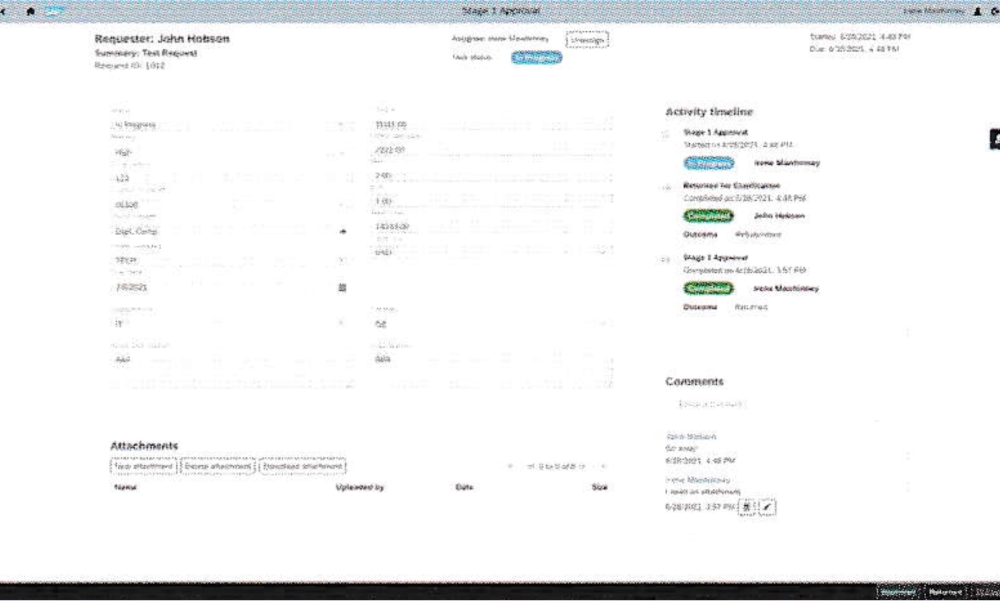
Task: Click the Add attachment button
Action: click(x=143, y=466)
